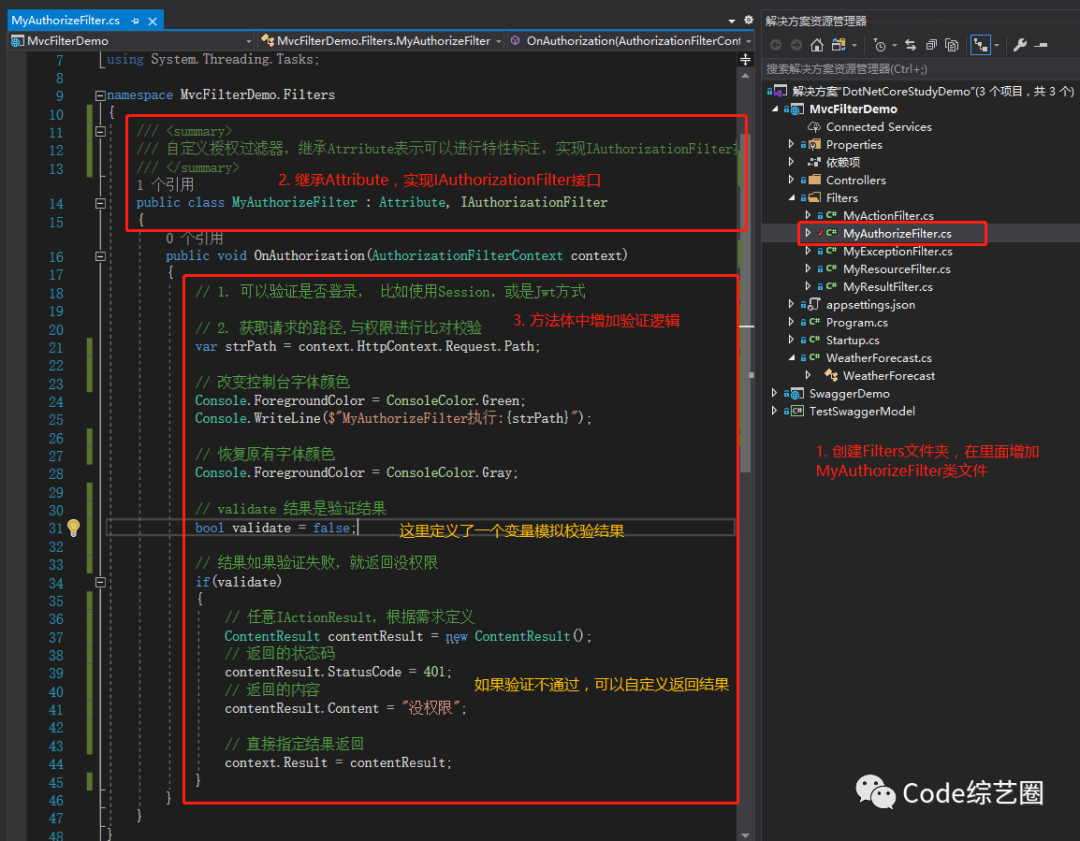Viewport: 1080px width, 841px height.
Task: Click the lightbulb quick actions icon at line 31
Action: click(x=74, y=528)
